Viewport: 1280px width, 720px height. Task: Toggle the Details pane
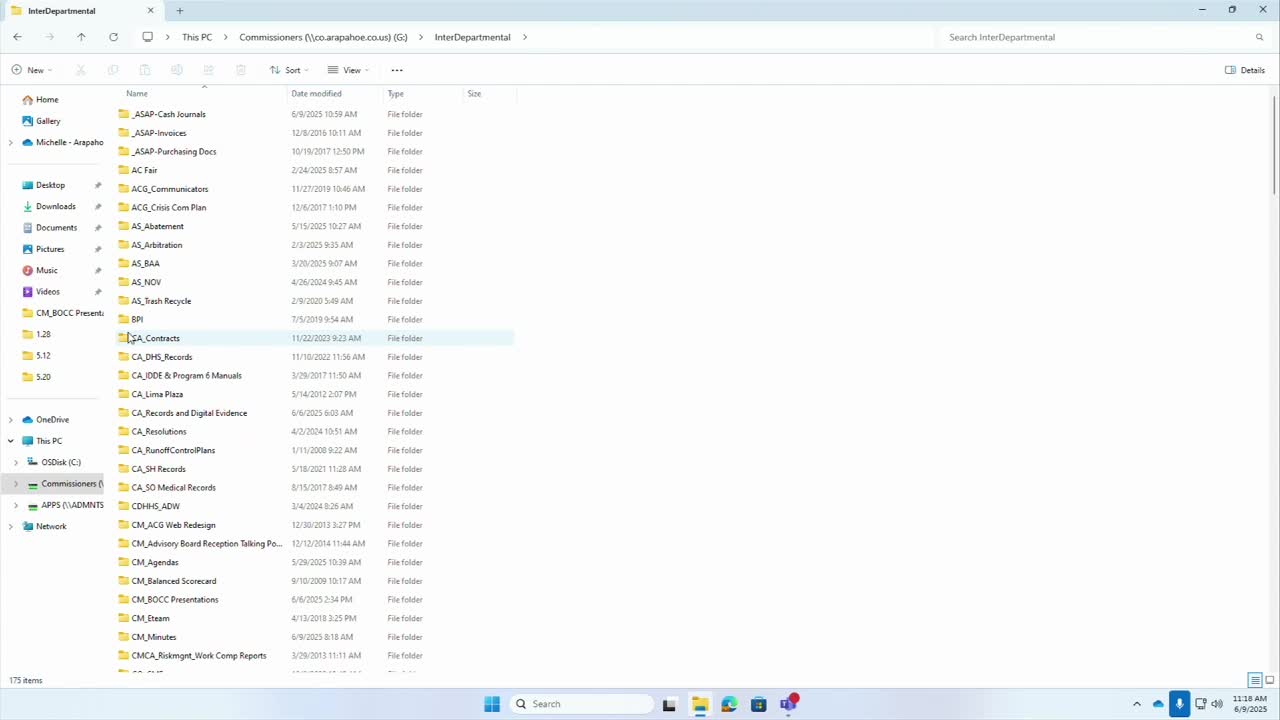tap(1245, 70)
